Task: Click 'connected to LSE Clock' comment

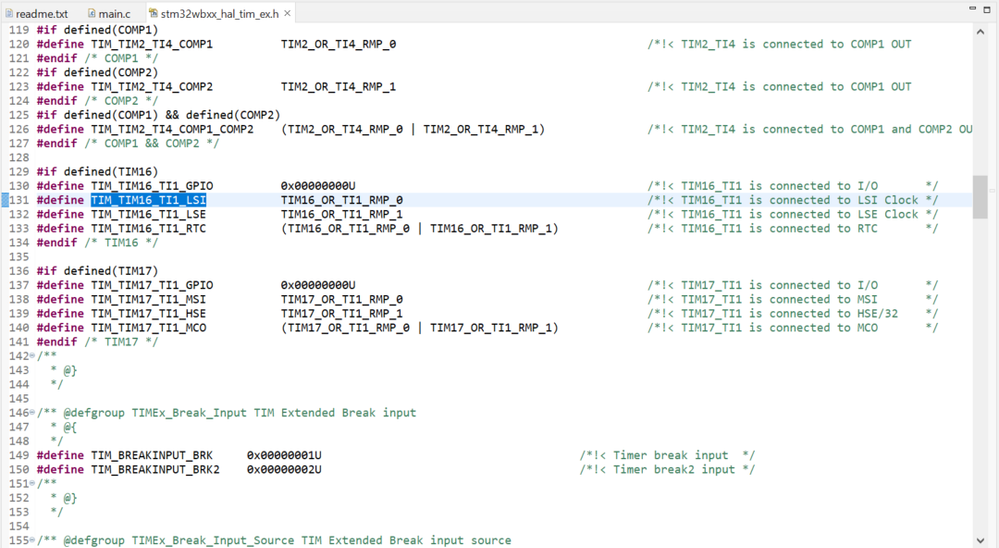Action: pos(844,214)
